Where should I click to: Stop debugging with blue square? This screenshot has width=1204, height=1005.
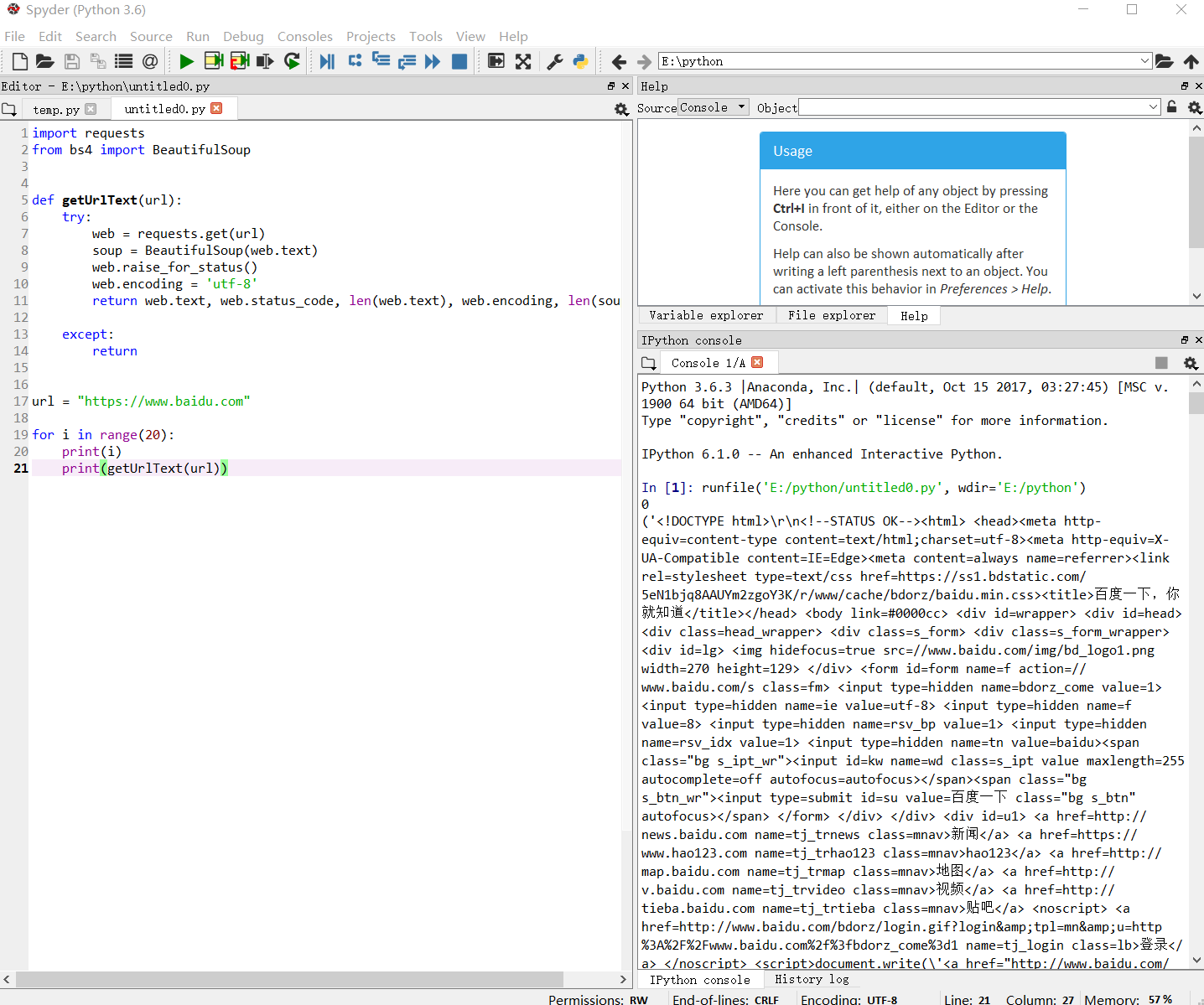(459, 61)
